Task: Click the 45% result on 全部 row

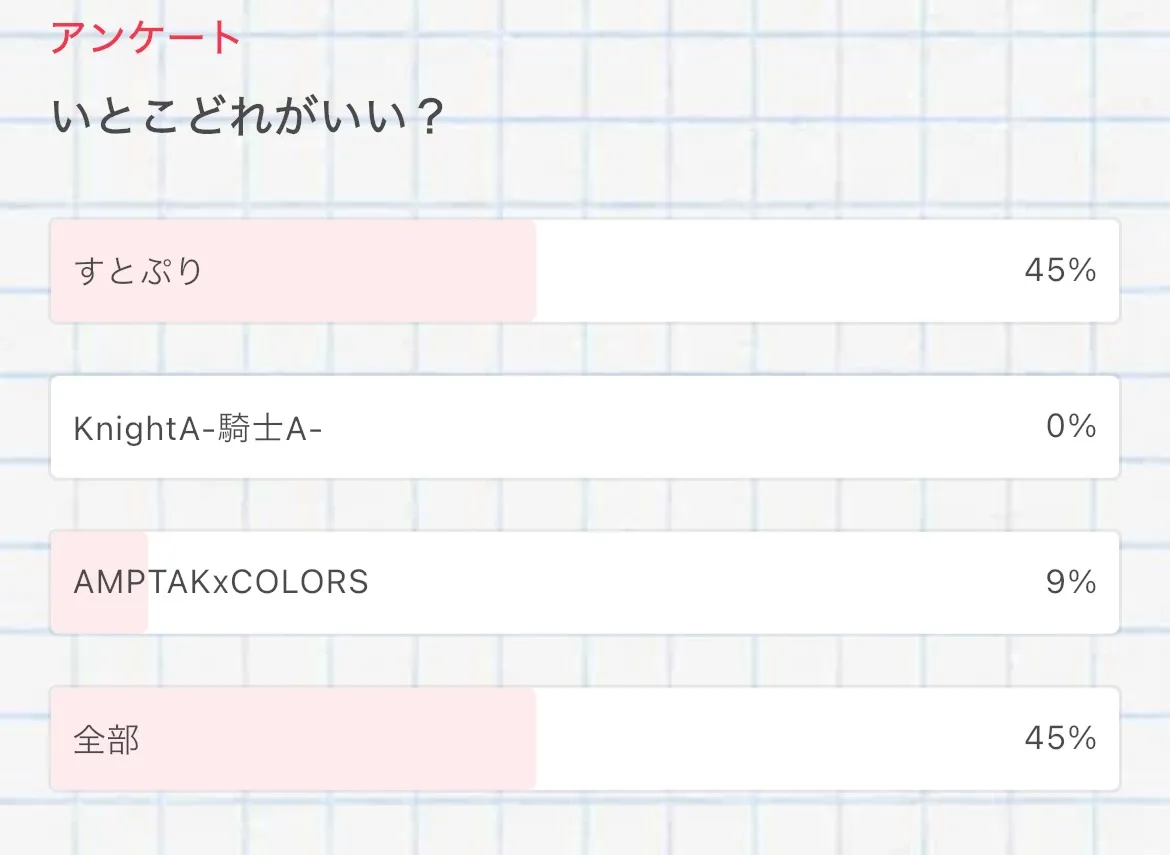Action: tap(1060, 739)
